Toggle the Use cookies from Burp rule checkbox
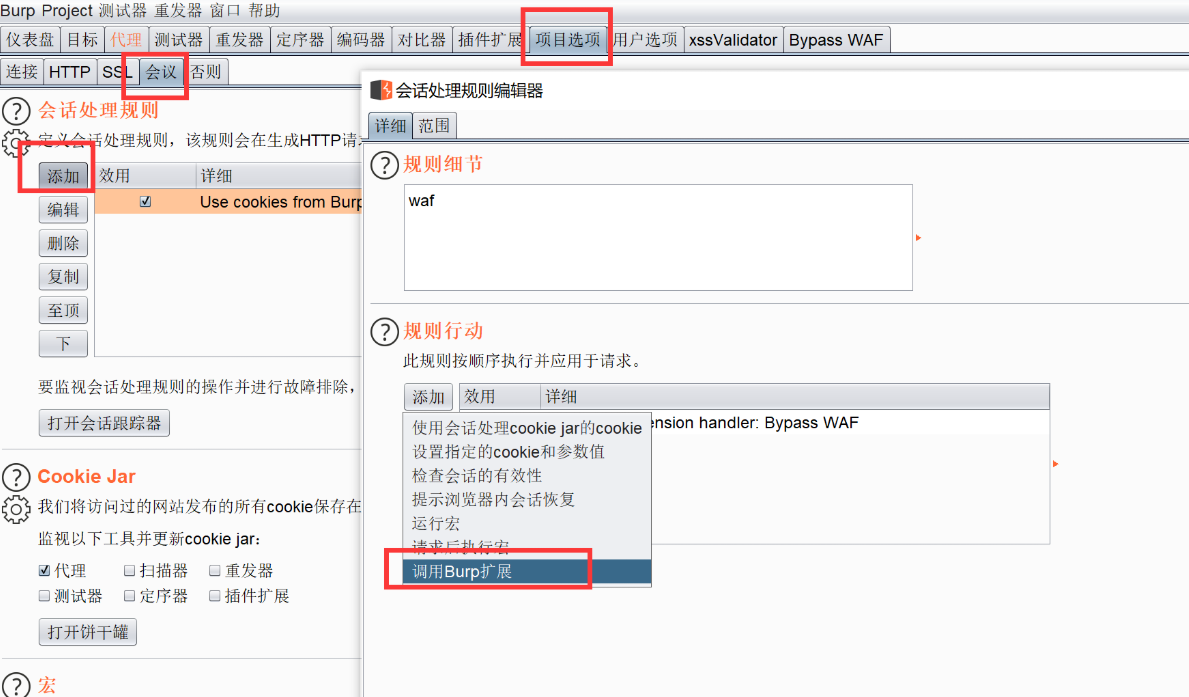 coord(146,202)
